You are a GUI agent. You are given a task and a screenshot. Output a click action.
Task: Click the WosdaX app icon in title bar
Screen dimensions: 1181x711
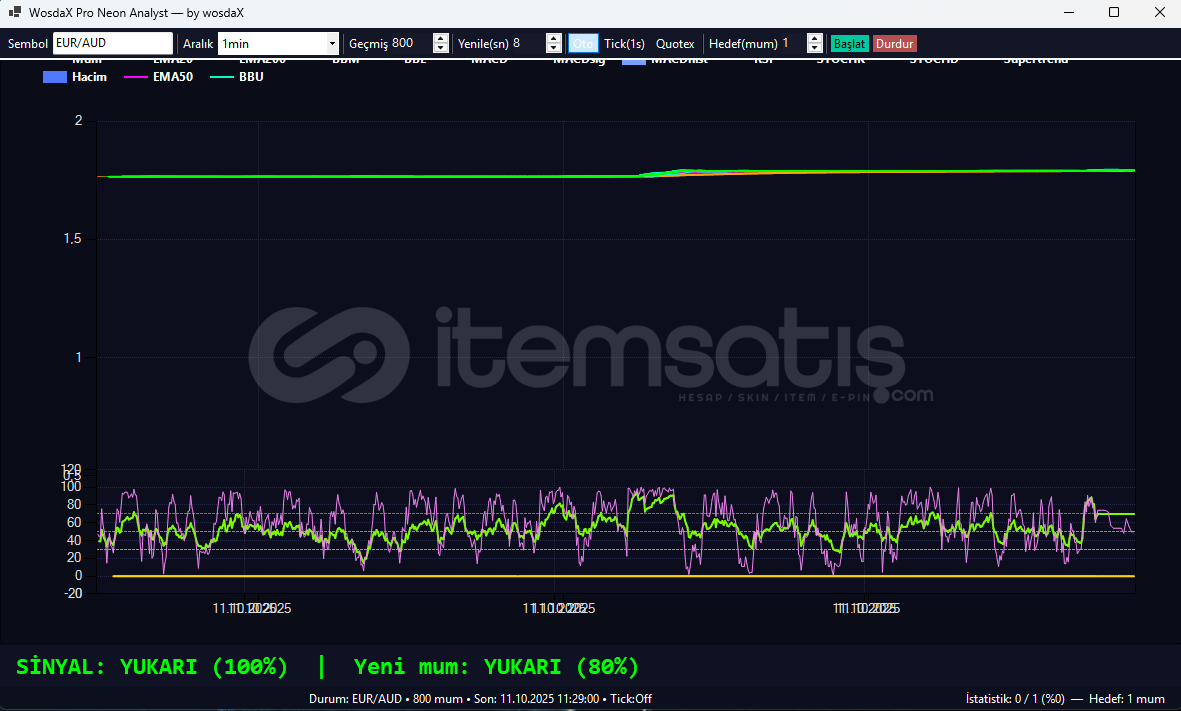coord(15,13)
